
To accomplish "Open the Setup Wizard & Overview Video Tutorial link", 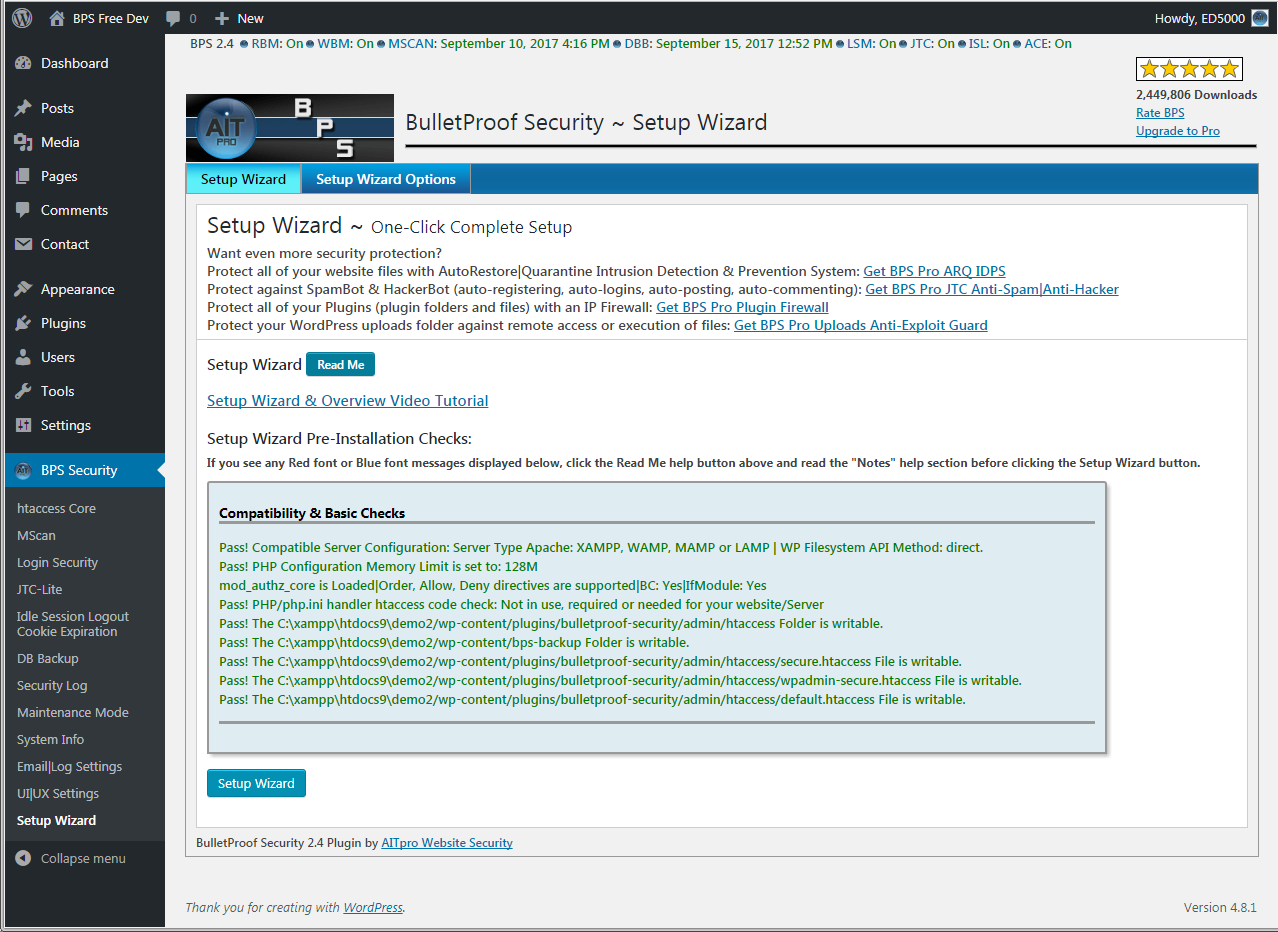I will coord(347,401).
